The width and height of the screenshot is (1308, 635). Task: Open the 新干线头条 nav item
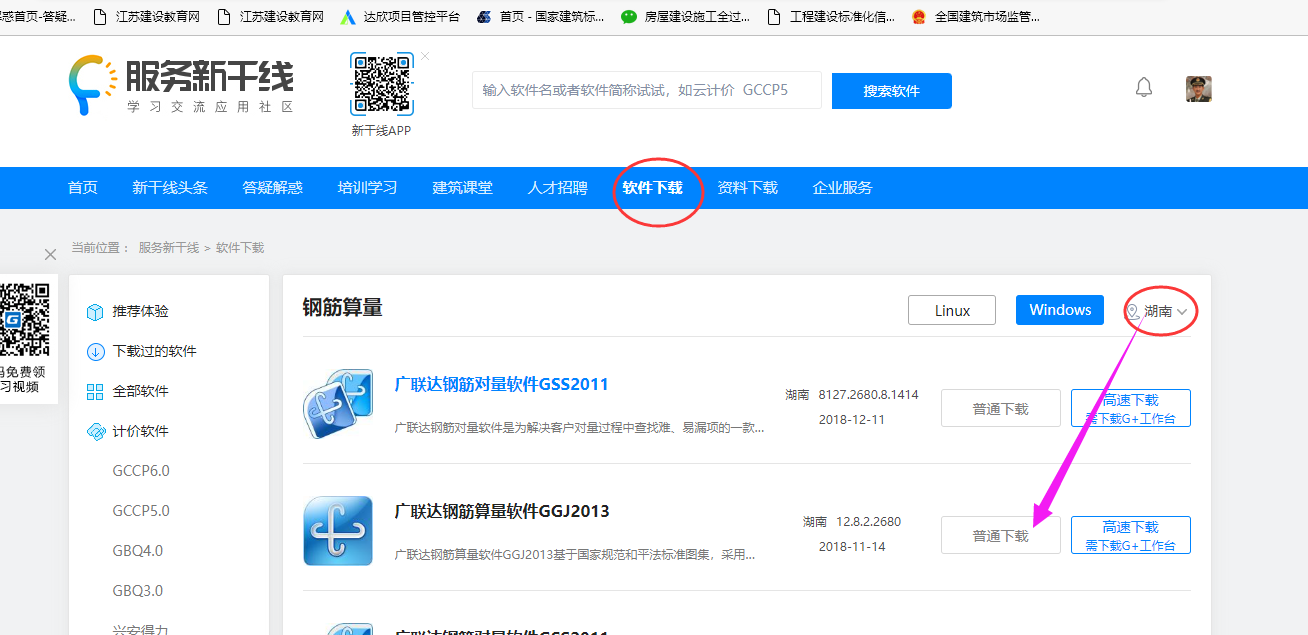point(170,188)
